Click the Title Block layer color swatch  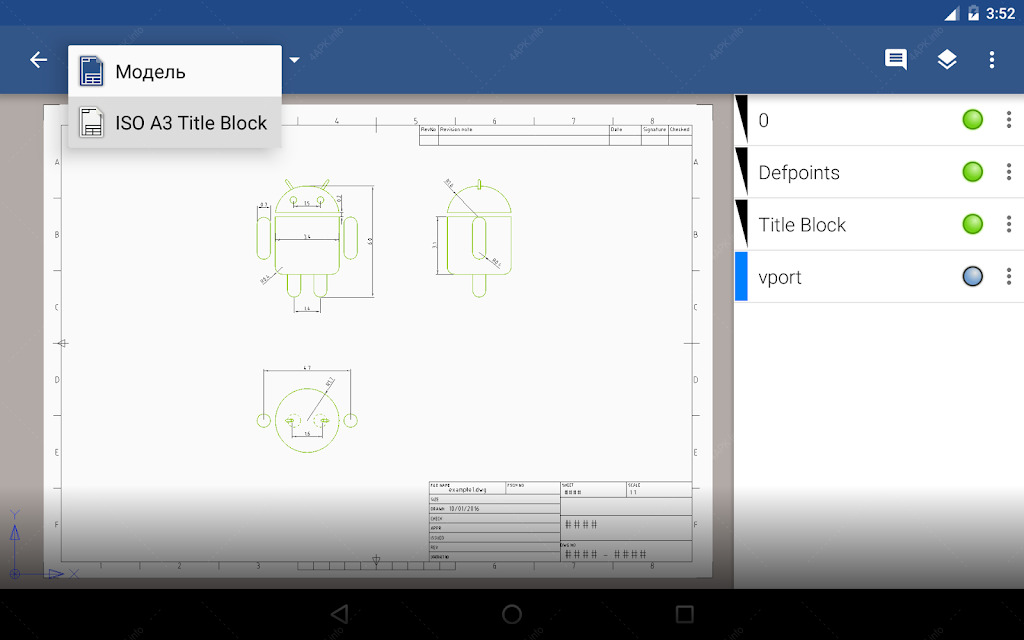(x=741, y=224)
